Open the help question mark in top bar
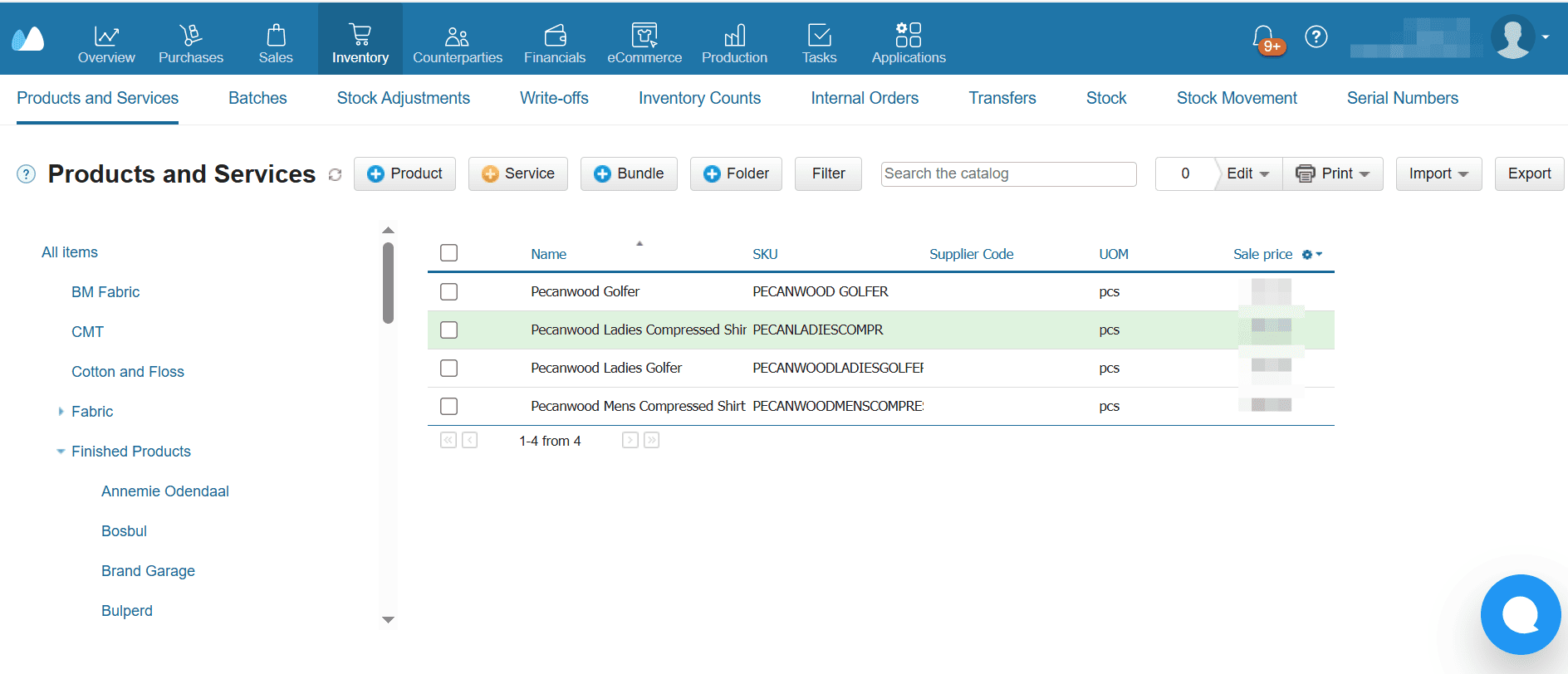Viewport: 1568px width, 674px height. pyautogui.click(x=1316, y=37)
